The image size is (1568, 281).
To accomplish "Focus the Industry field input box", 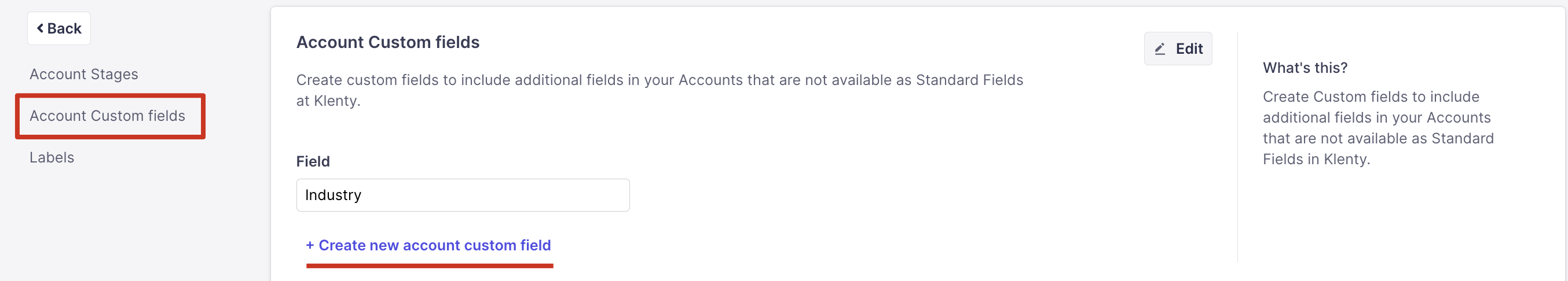I will pyautogui.click(x=463, y=195).
